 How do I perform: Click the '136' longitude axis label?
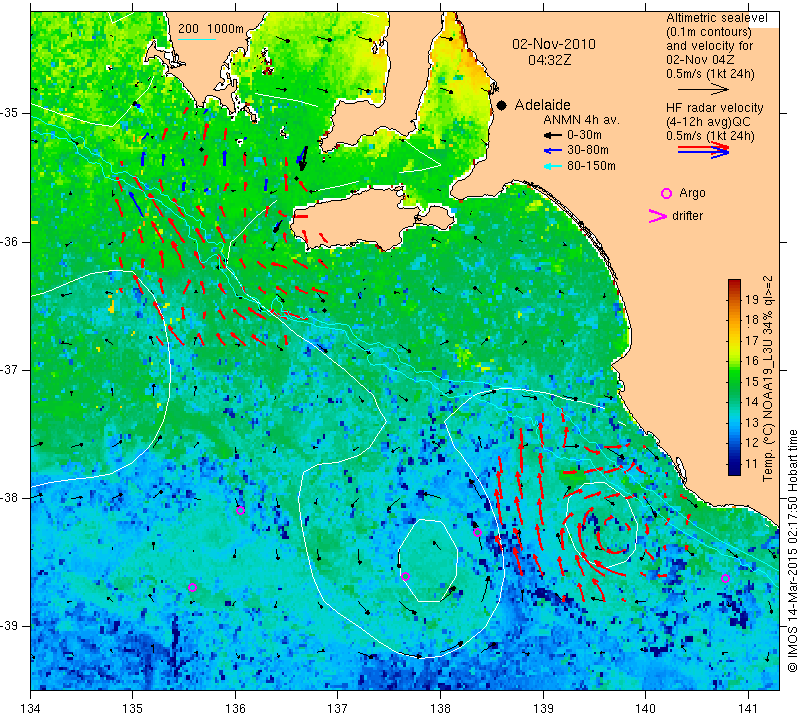pos(235,709)
